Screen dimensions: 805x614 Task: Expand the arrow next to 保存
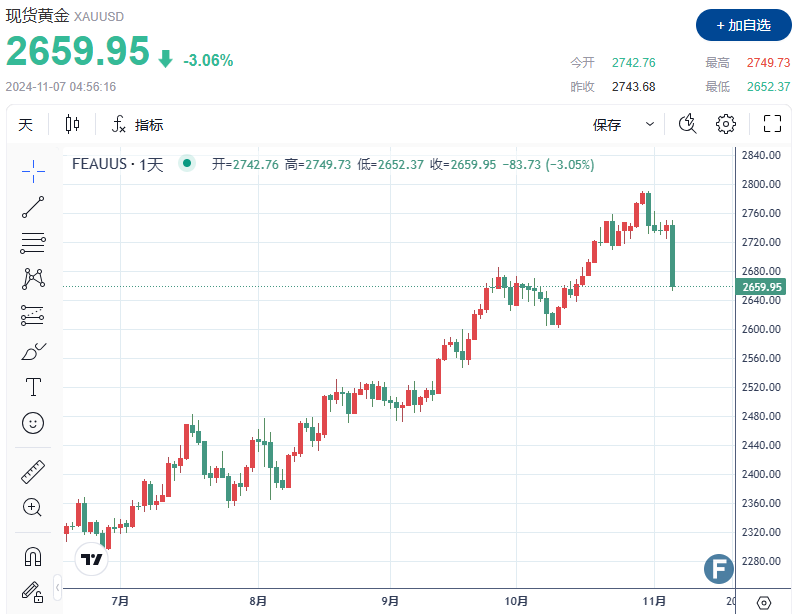pos(650,124)
